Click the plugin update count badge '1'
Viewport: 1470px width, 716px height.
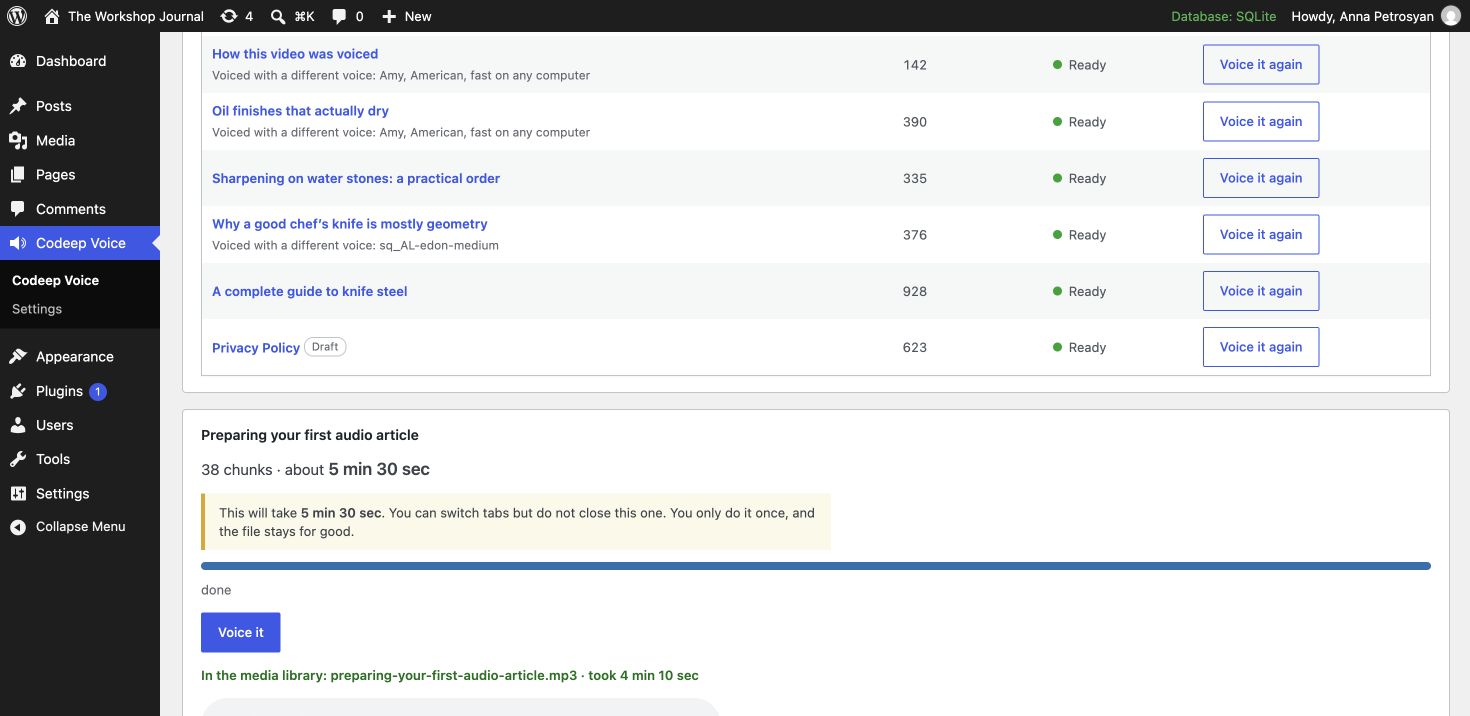(x=98, y=392)
